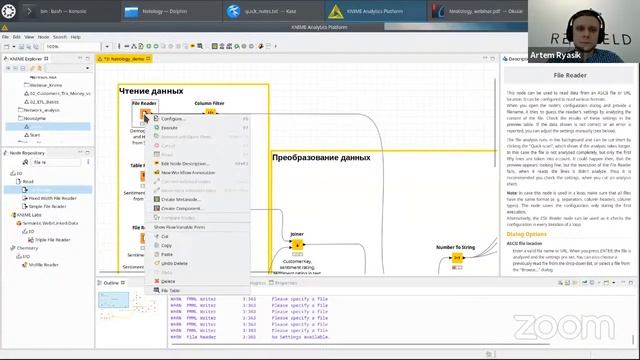This screenshot has width=640, height=360.
Task: Click Collapse All icon in KNIME Explorer
Action: (16, 68)
